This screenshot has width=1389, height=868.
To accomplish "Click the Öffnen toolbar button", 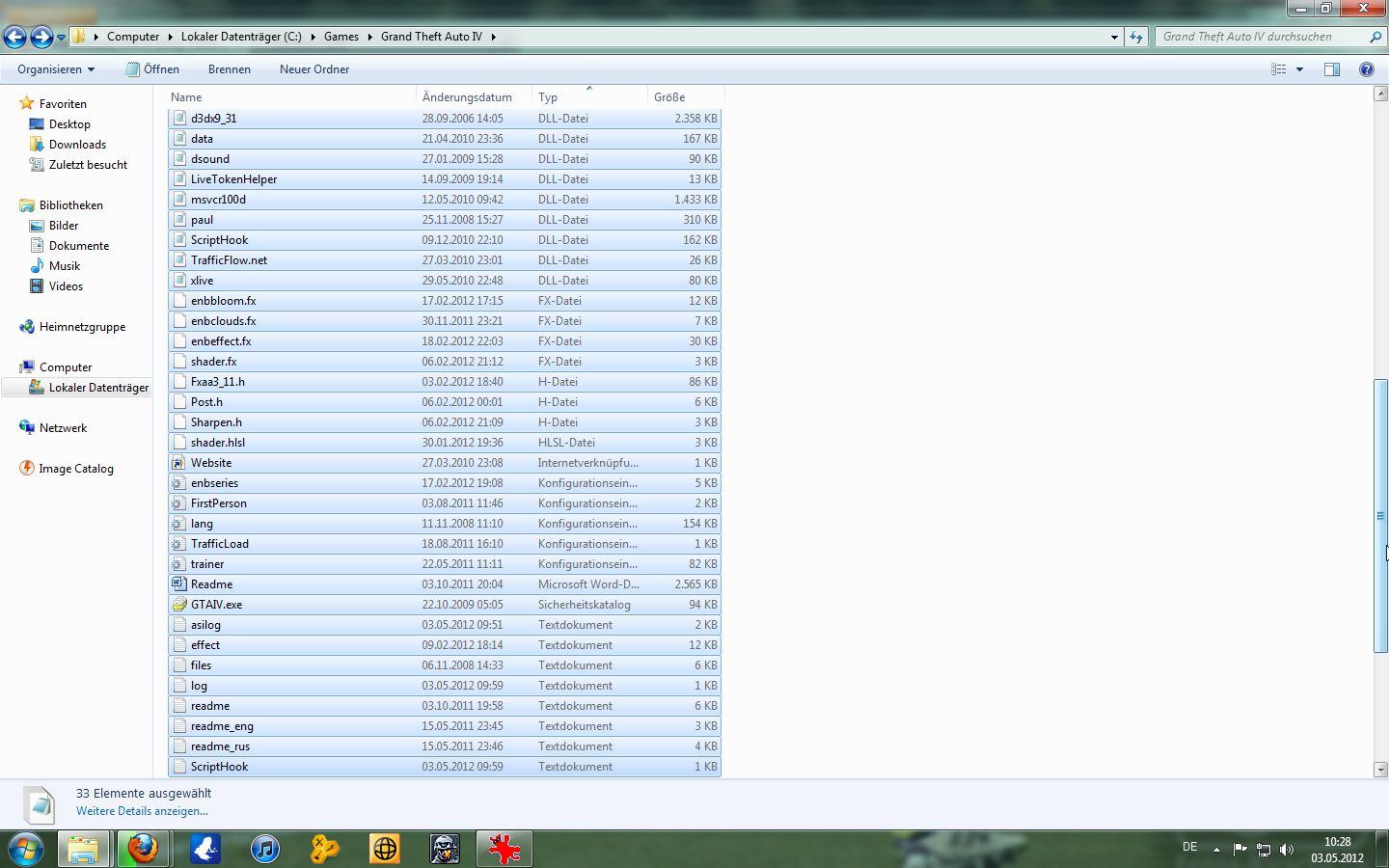I will pyautogui.click(x=153, y=69).
